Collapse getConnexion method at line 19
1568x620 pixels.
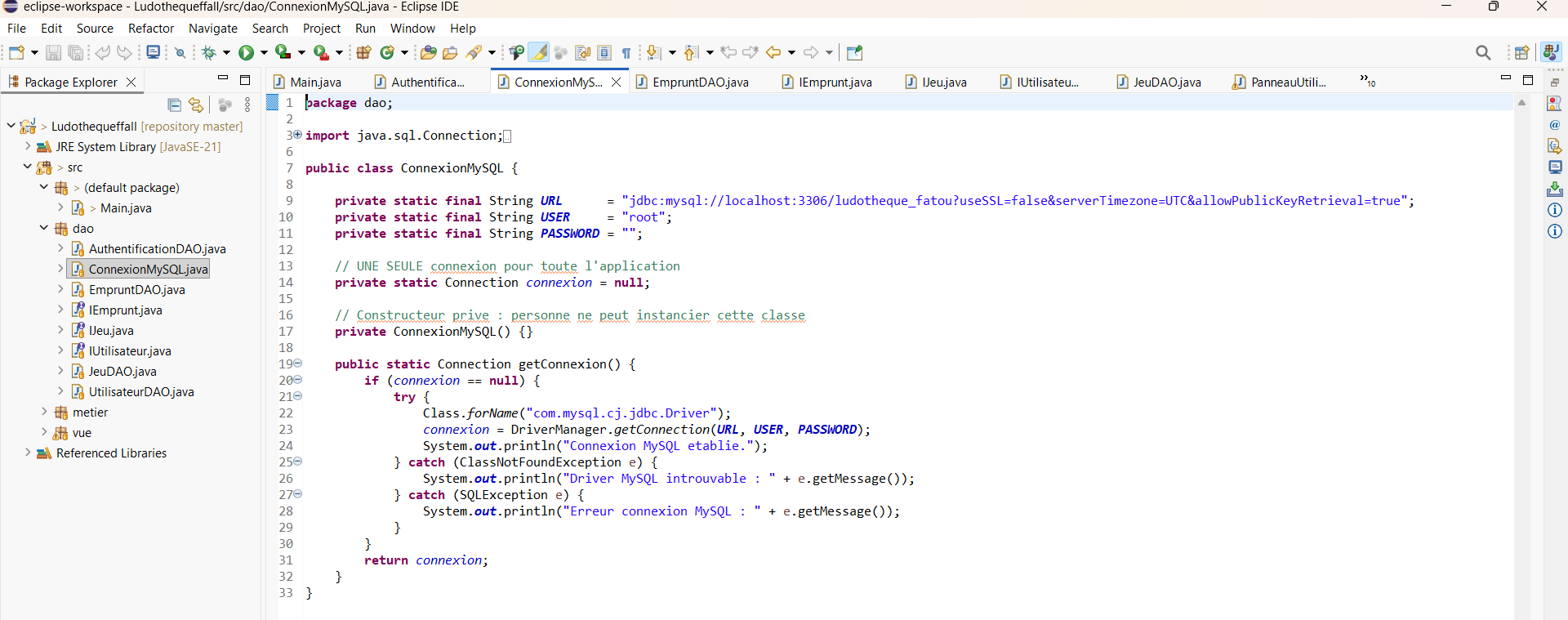click(298, 363)
